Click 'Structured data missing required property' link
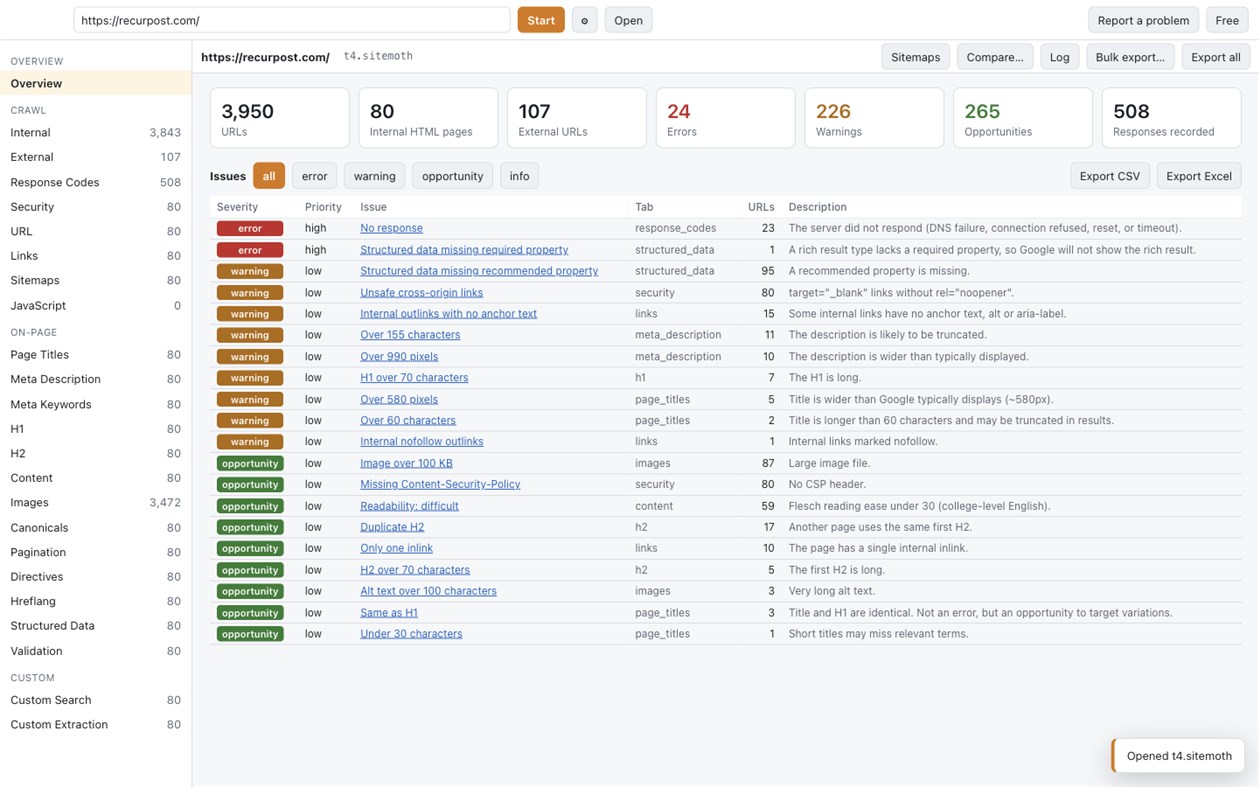The height and width of the screenshot is (787, 1259). tap(464, 250)
